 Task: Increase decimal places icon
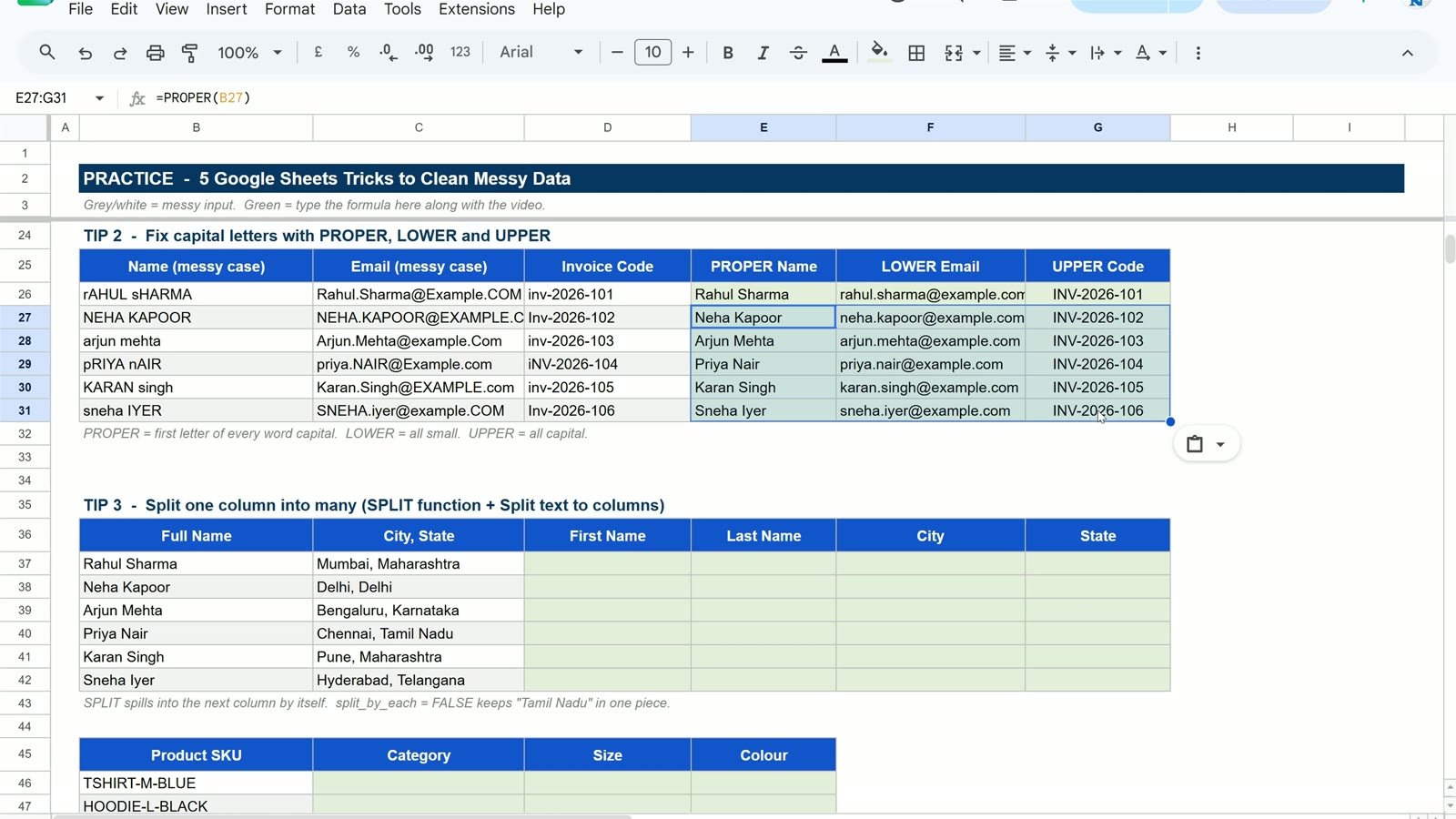coord(424,52)
